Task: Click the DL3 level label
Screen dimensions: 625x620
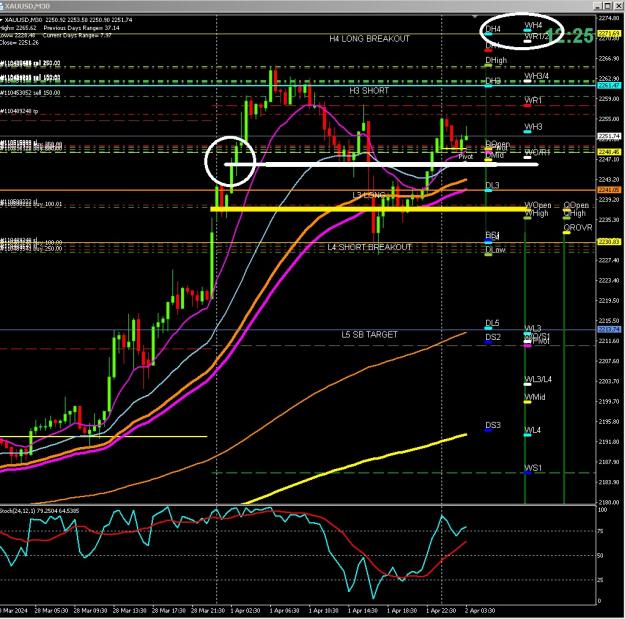Action: pyautogui.click(x=492, y=185)
